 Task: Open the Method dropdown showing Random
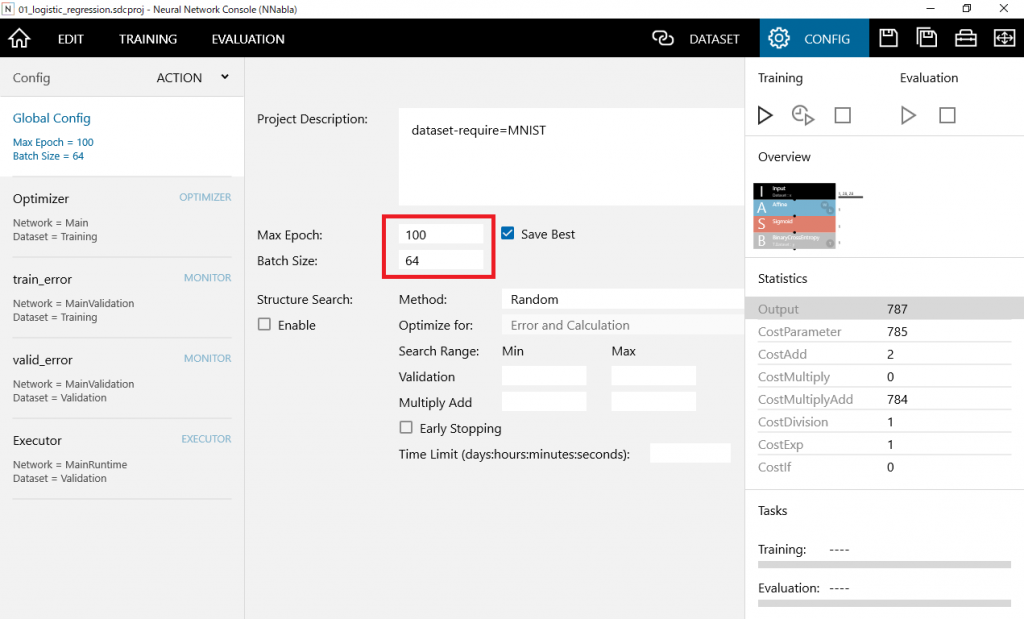click(621, 299)
